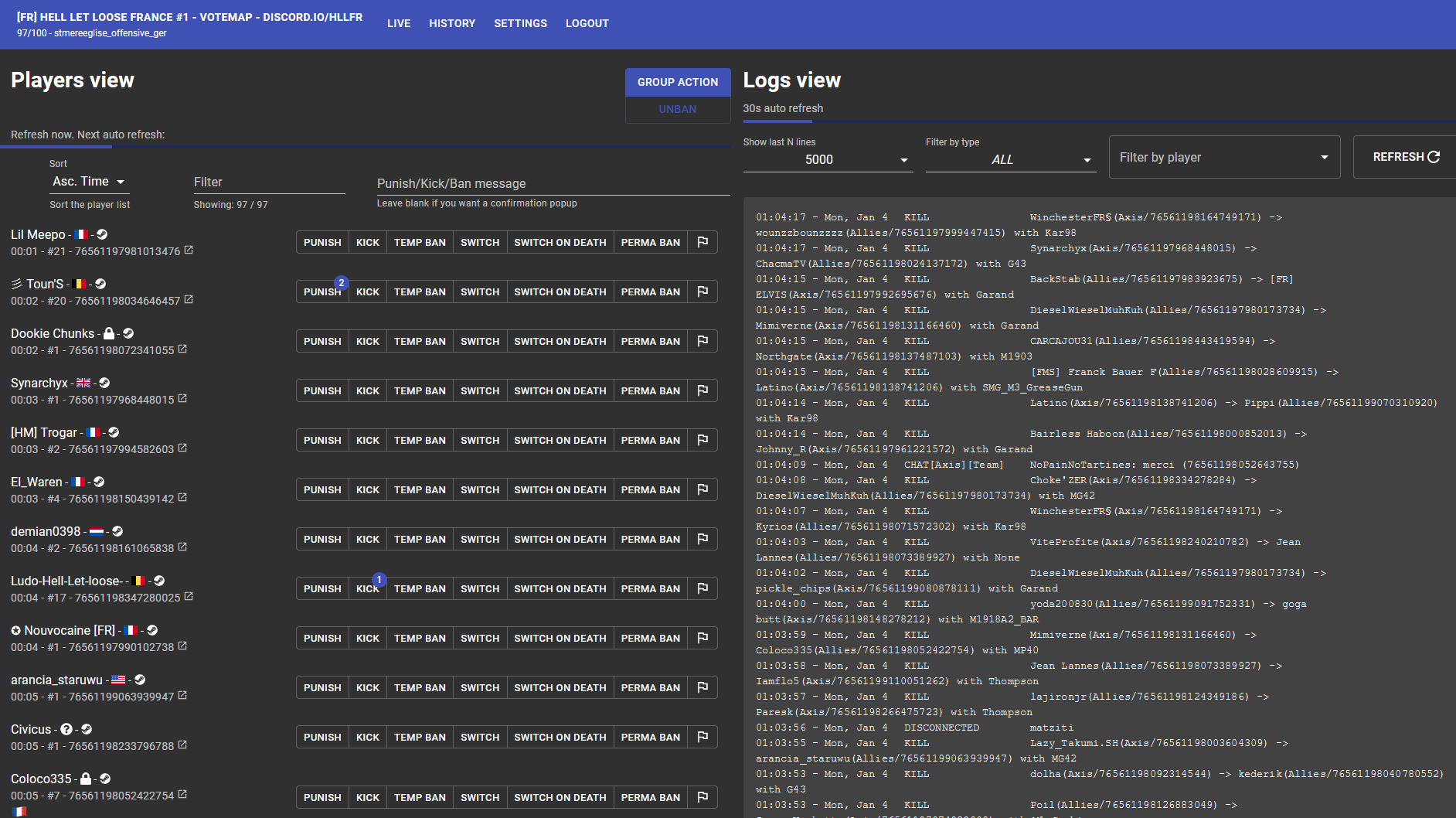
Task: Click the player Filter input field
Action: pyautogui.click(x=269, y=182)
